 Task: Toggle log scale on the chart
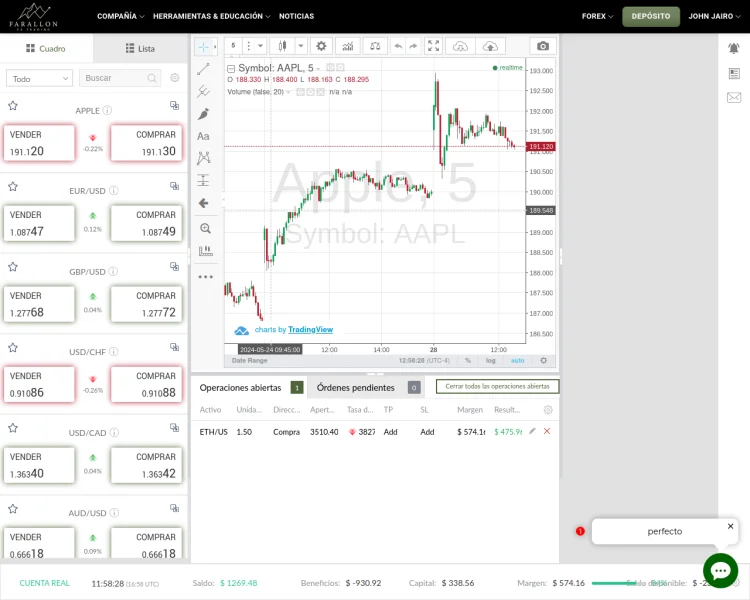[491, 360]
